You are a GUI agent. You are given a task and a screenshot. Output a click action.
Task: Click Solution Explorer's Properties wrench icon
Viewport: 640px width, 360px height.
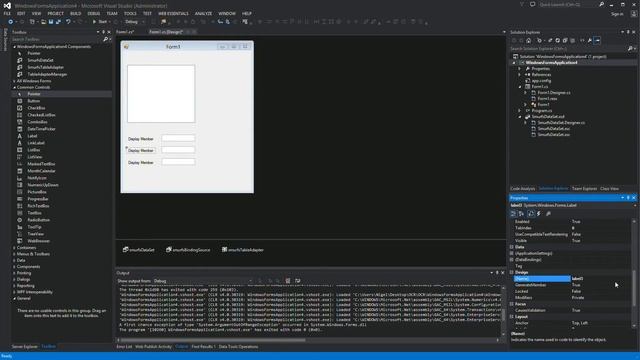590,40
